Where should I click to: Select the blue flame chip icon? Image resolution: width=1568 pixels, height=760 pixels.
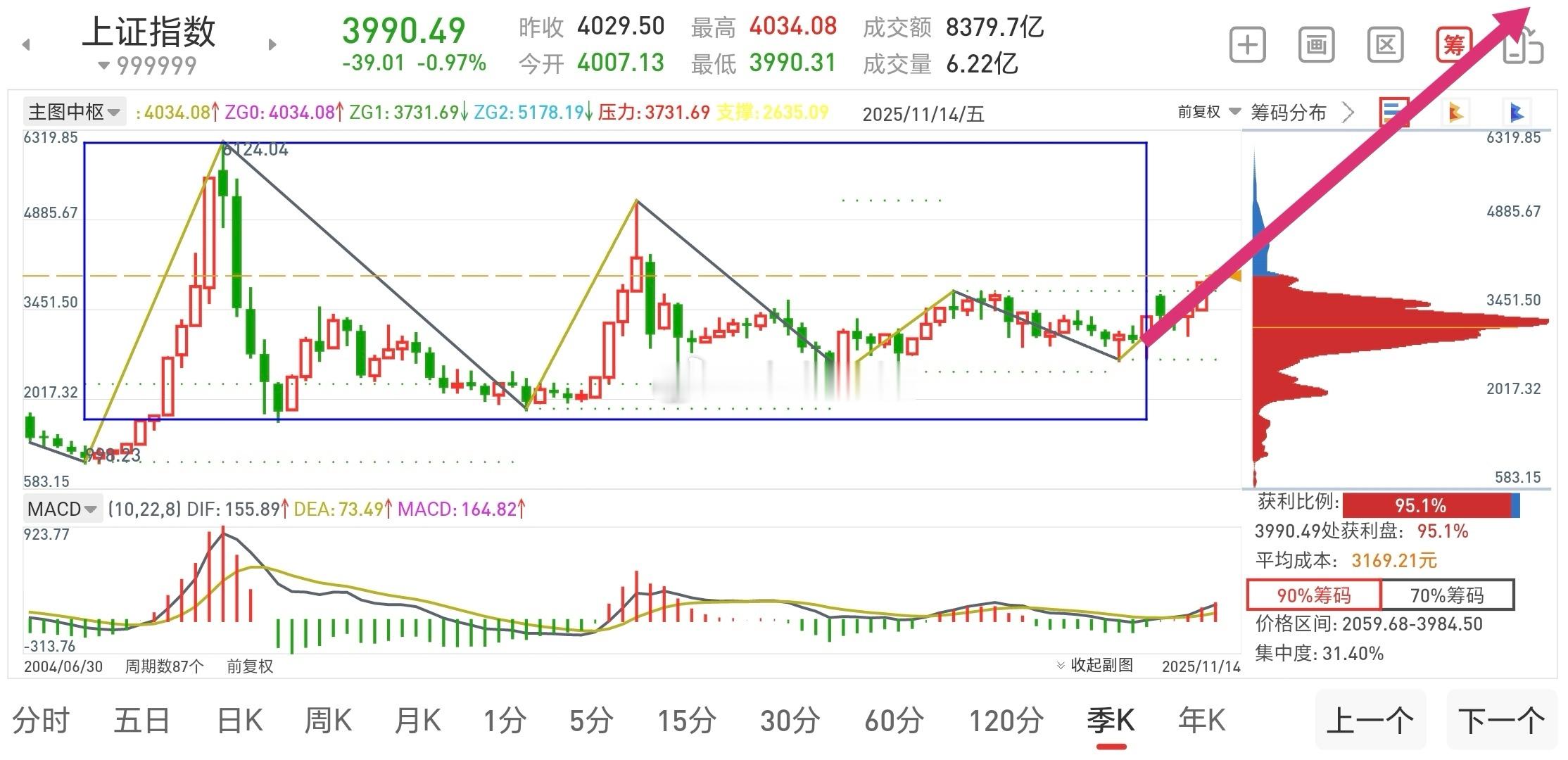coord(1517,112)
